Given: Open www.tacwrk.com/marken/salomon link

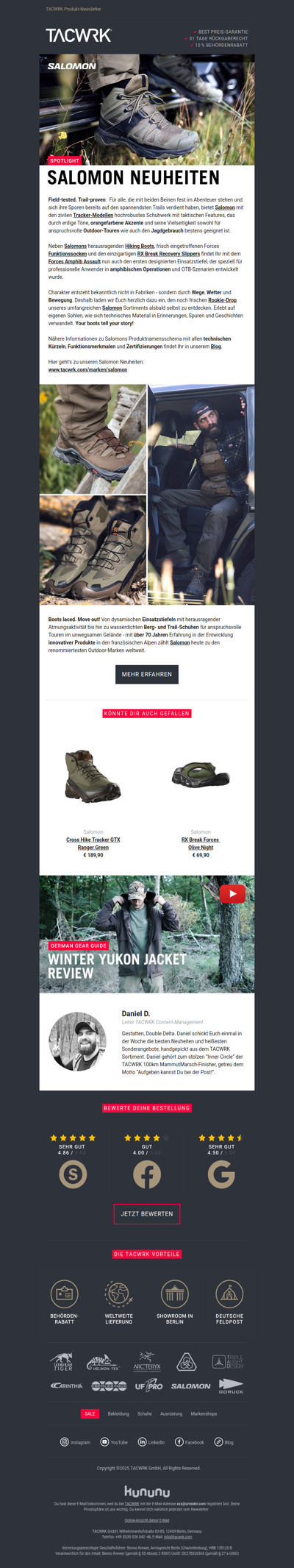Looking at the screenshot, I should click(87, 369).
